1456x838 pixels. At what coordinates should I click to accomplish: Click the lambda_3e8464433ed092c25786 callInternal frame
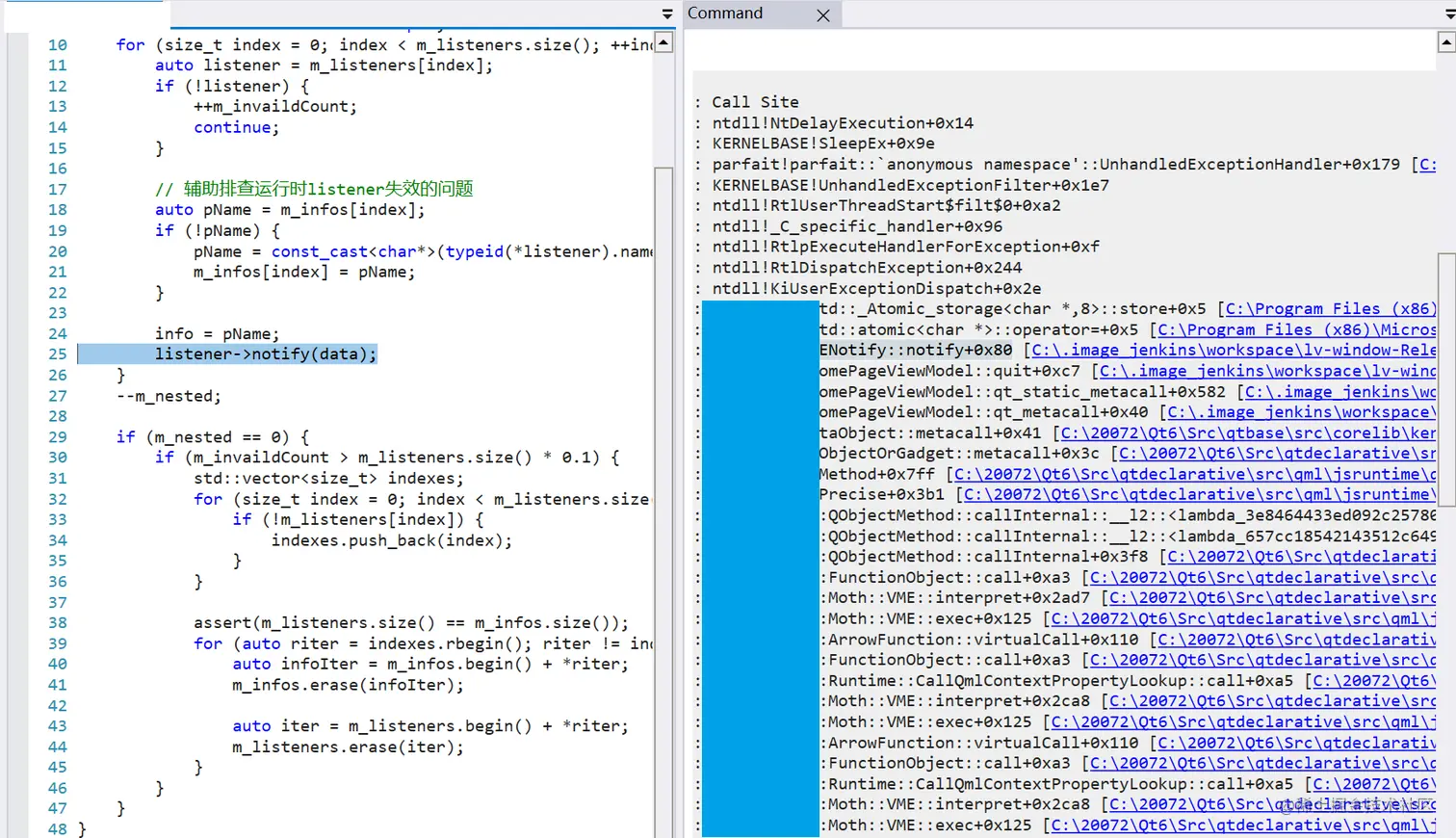1128,515
